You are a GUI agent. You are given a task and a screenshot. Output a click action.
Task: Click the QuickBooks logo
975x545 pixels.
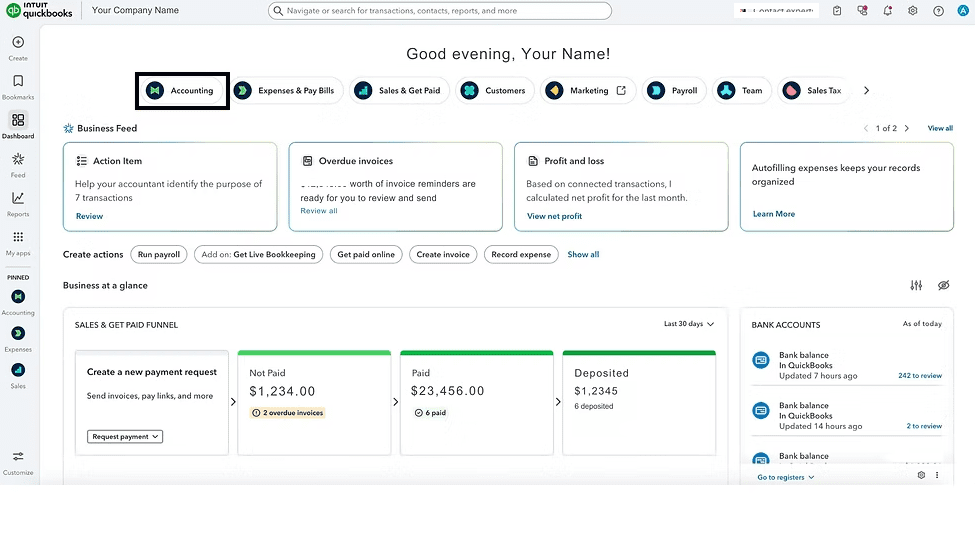pos(39,10)
